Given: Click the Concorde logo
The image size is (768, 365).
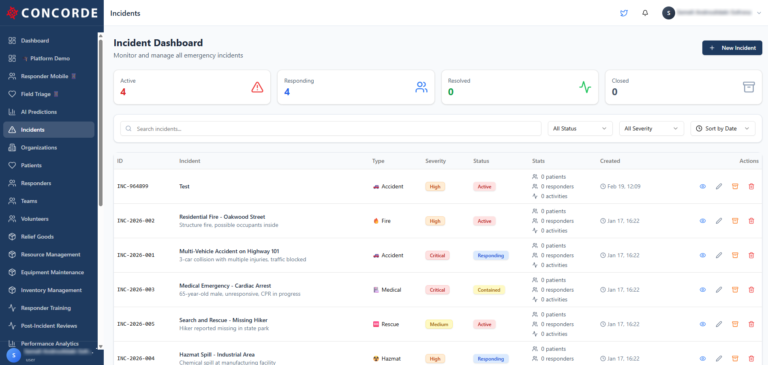Looking at the screenshot, I should coord(51,13).
